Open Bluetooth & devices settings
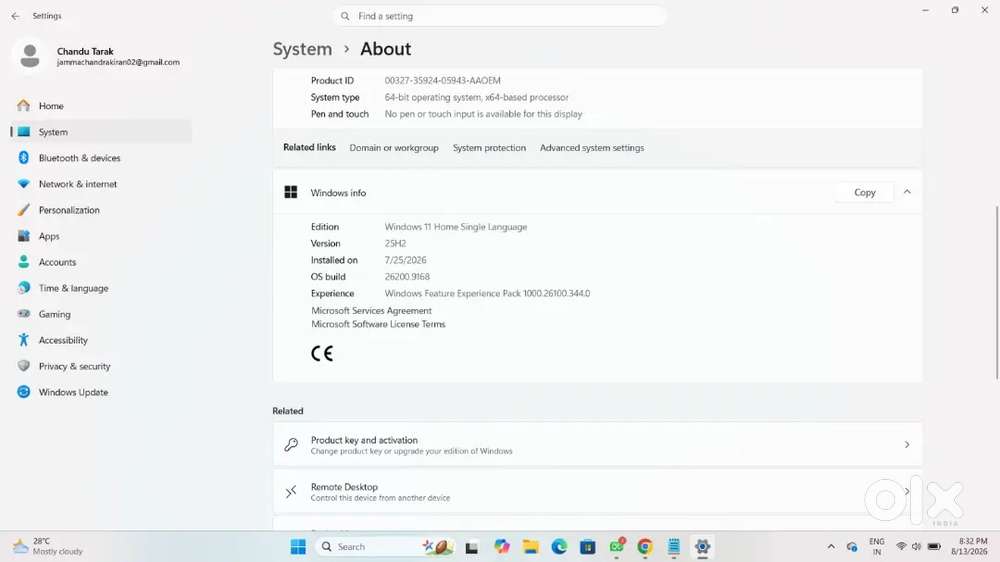 click(101, 158)
